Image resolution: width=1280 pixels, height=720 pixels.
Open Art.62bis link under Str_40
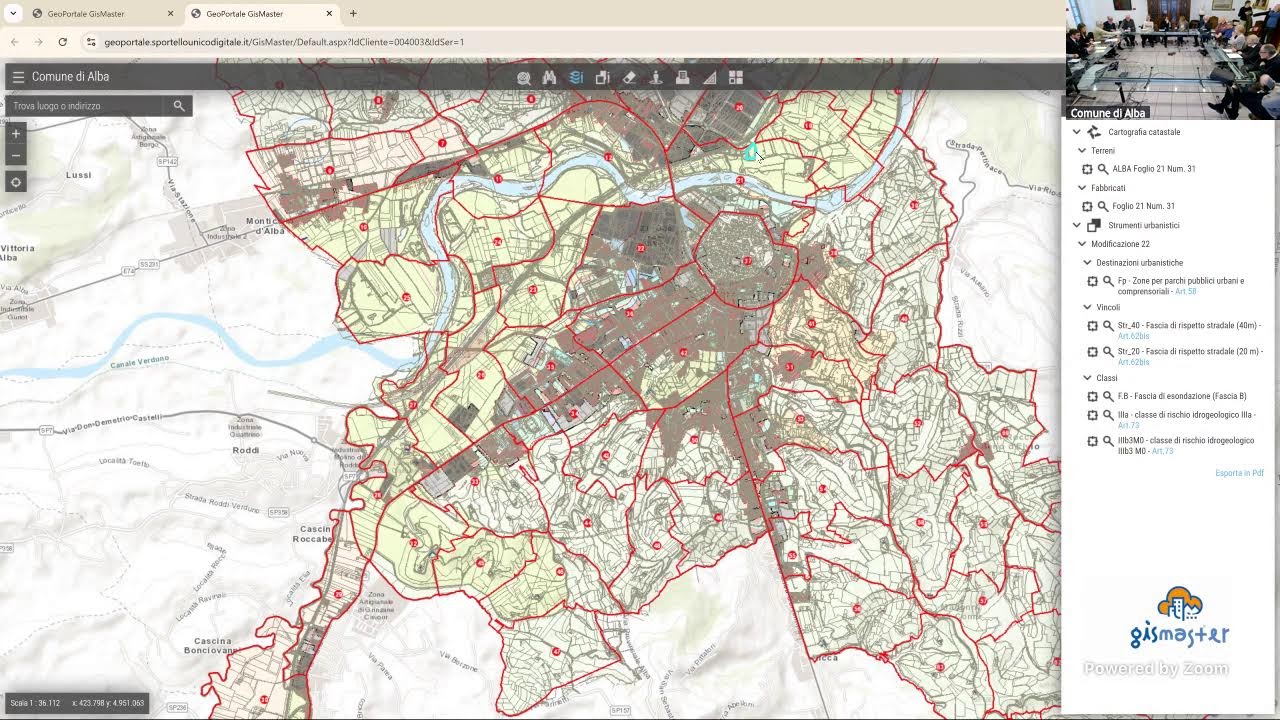click(x=1134, y=337)
